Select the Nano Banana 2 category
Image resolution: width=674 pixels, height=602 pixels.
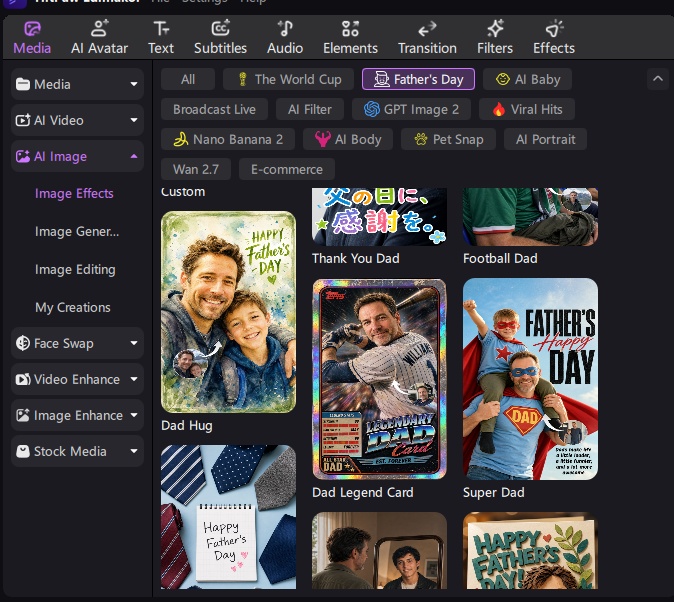coord(228,139)
